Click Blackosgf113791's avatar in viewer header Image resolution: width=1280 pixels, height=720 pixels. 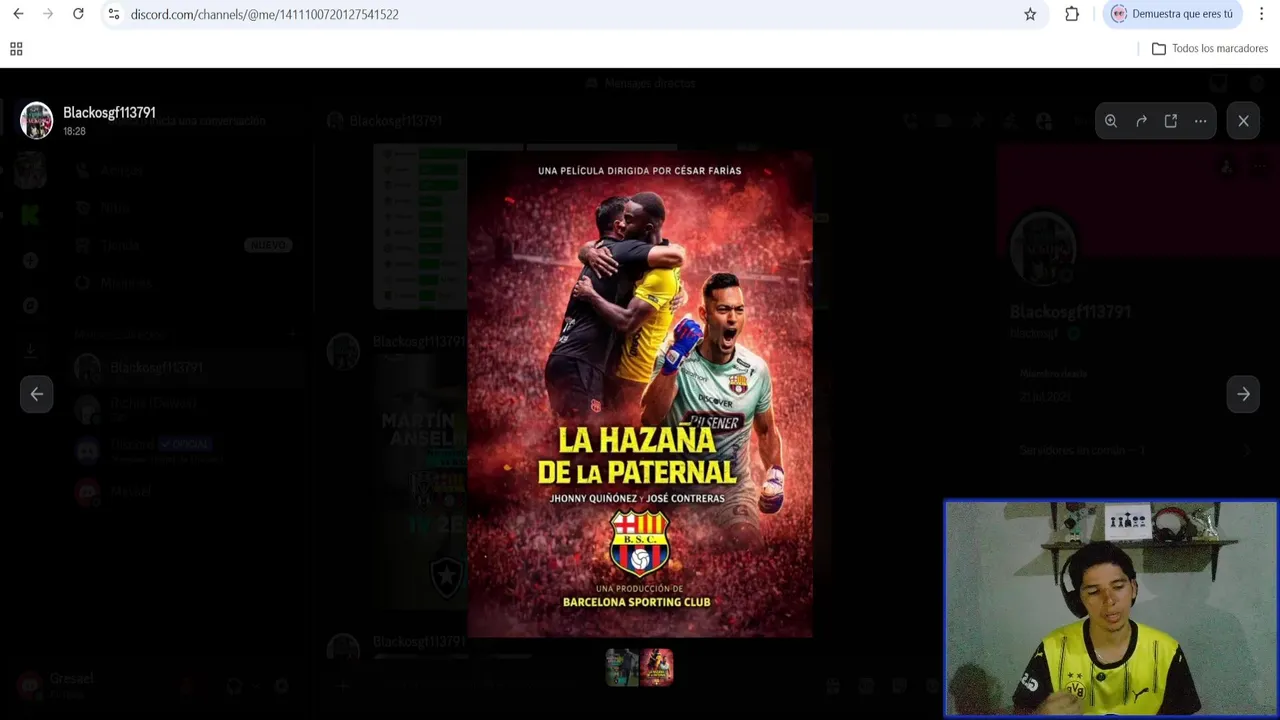[x=37, y=120]
